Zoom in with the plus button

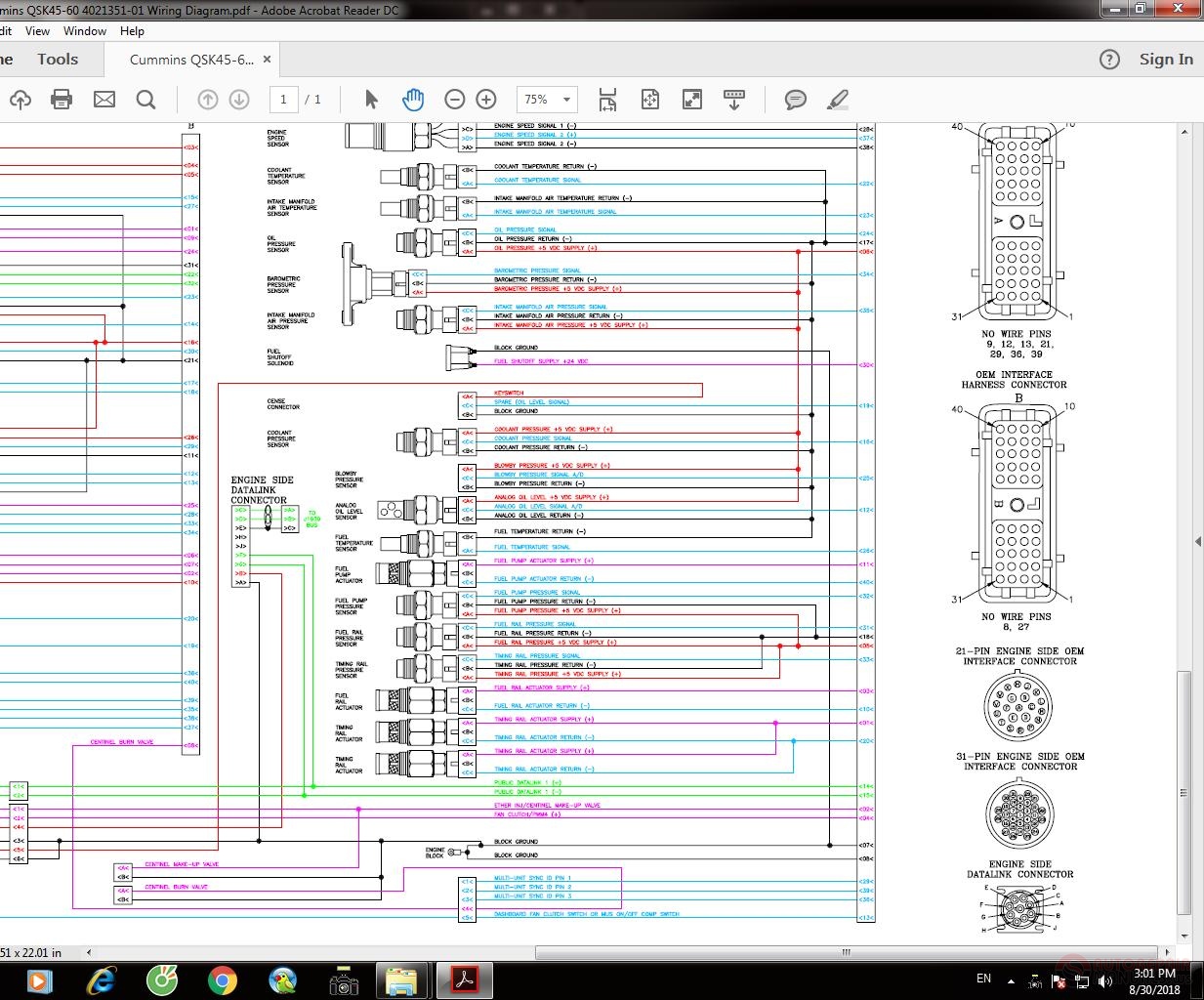pyautogui.click(x=486, y=100)
